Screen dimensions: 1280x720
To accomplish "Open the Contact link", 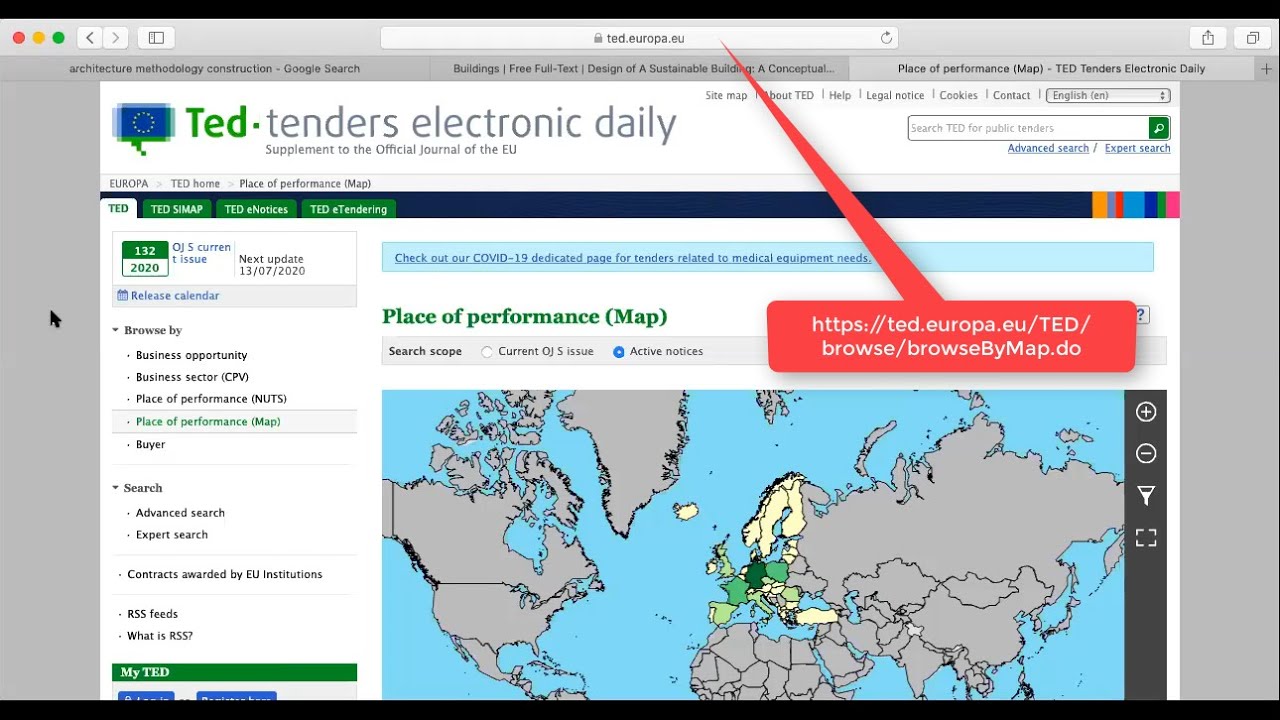I will pos(1011,96).
